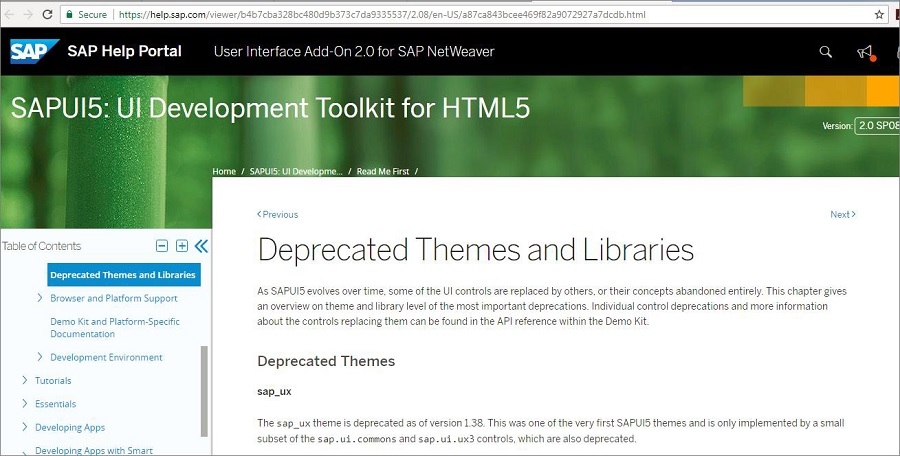Screen dimensions: 900x456
Task: Go to the Next page
Action: point(843,214)
